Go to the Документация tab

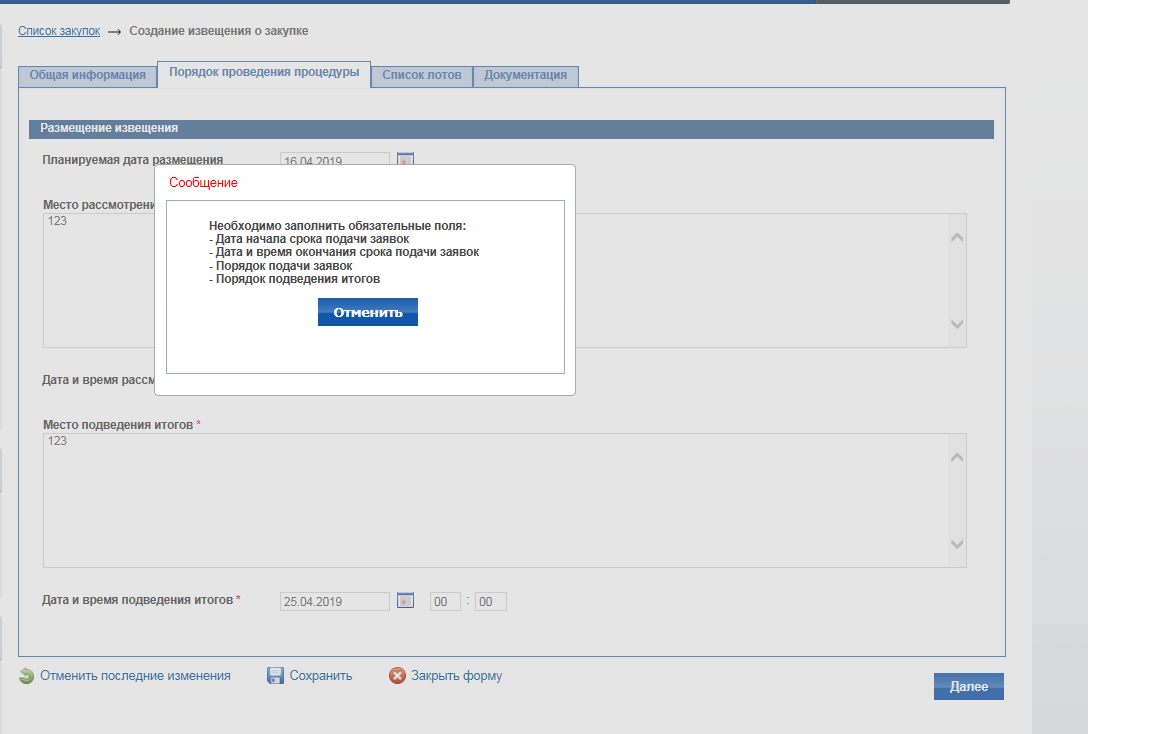525,75
